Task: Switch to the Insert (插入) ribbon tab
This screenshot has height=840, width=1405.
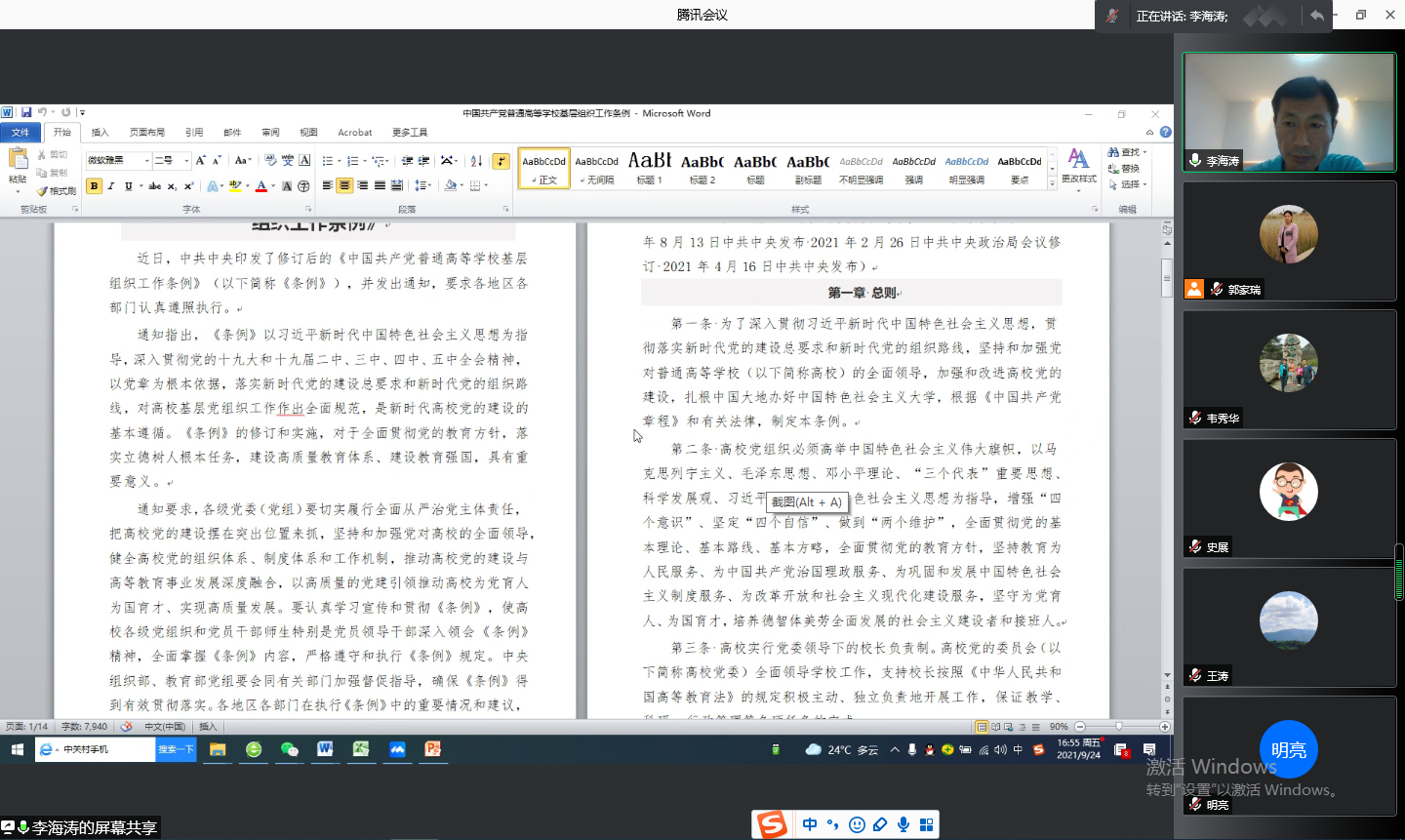Action: pos(100,133)
